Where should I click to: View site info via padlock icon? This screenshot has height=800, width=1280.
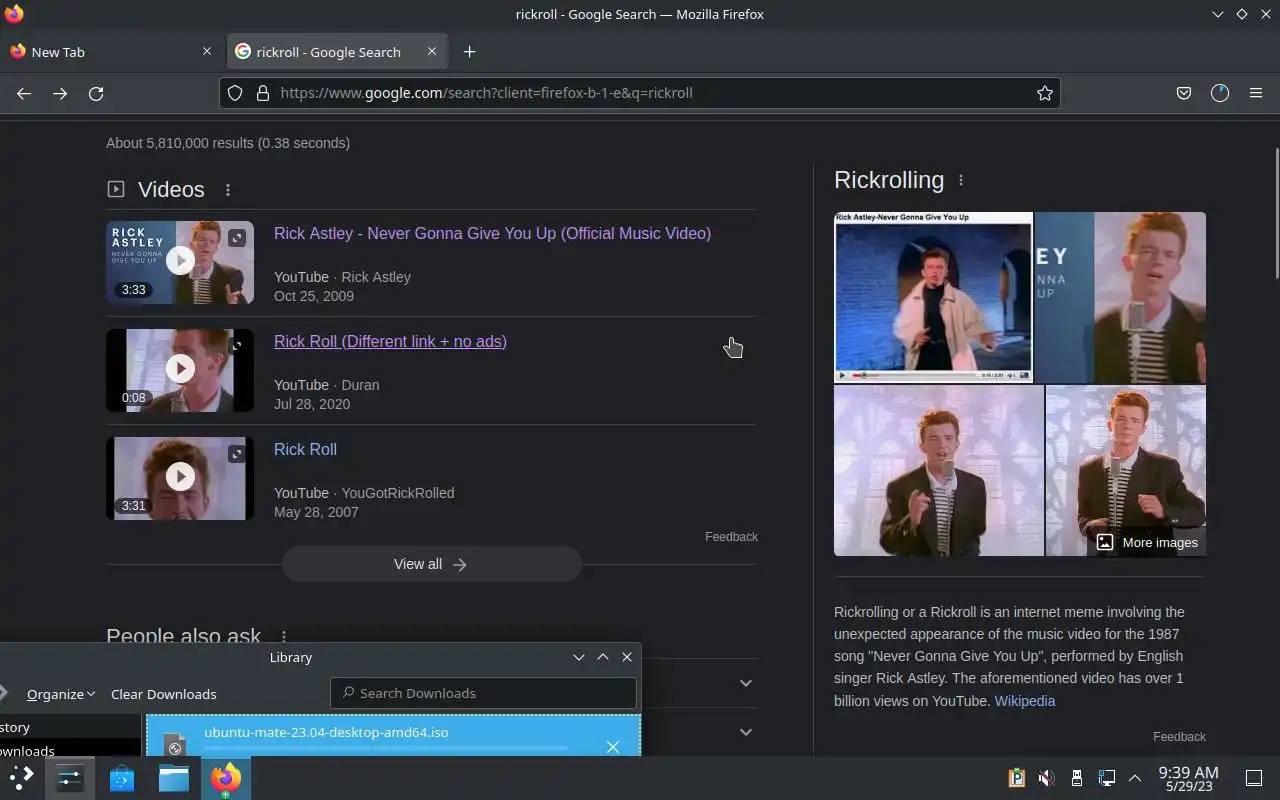pos(263,93)
